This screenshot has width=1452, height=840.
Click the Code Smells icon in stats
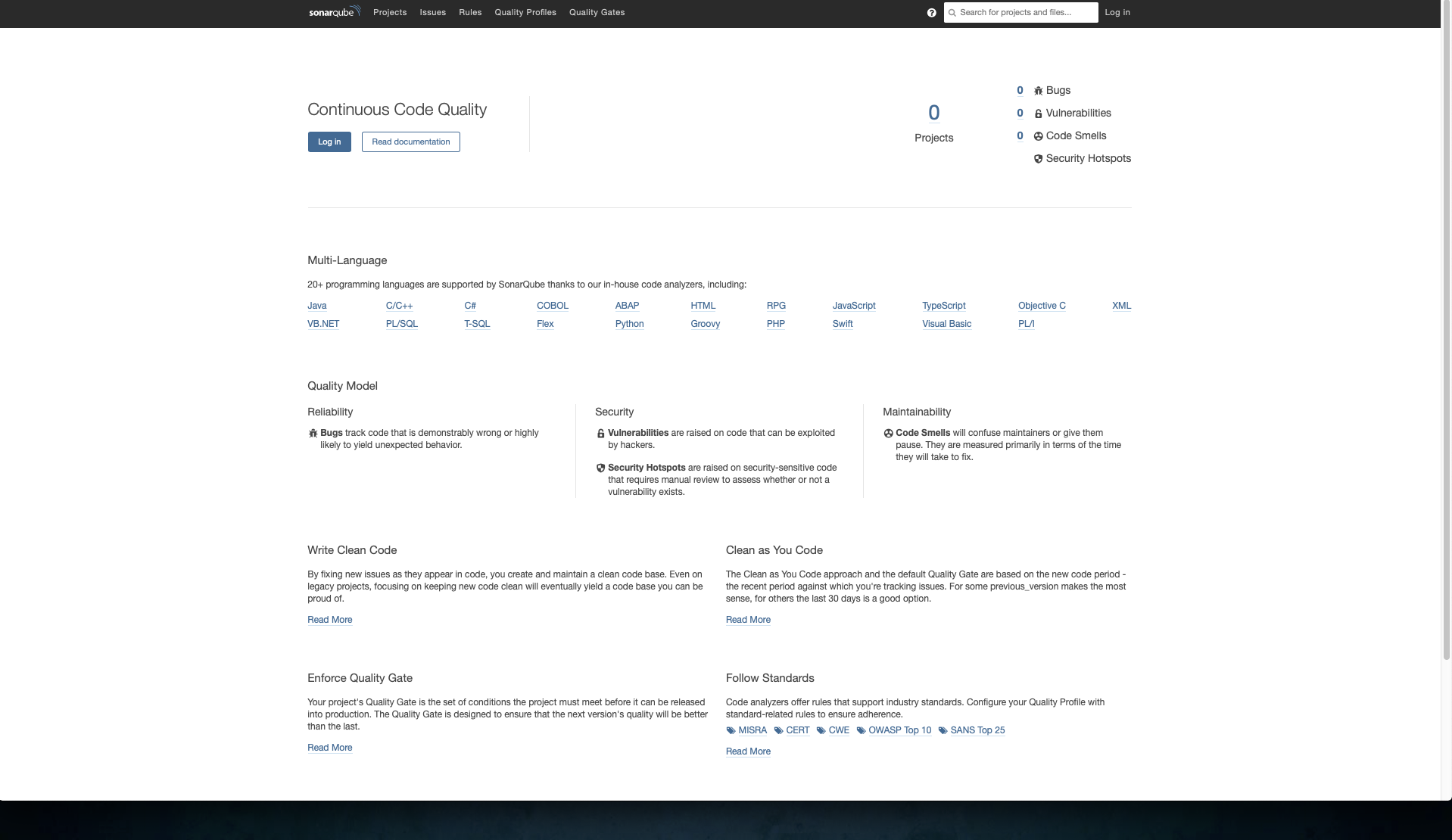pos(1038,136)
